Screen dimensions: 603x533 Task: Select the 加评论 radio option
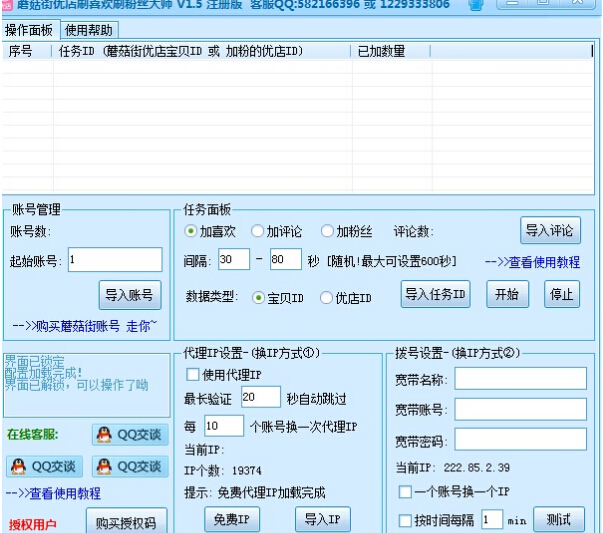(x=277, y=232)
